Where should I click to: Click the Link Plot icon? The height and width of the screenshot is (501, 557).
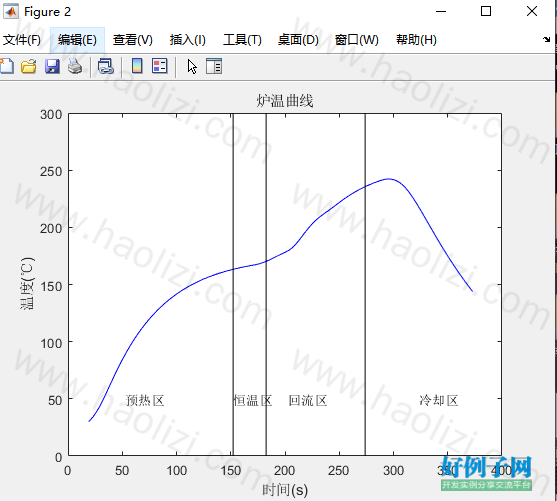click(106, 66)
